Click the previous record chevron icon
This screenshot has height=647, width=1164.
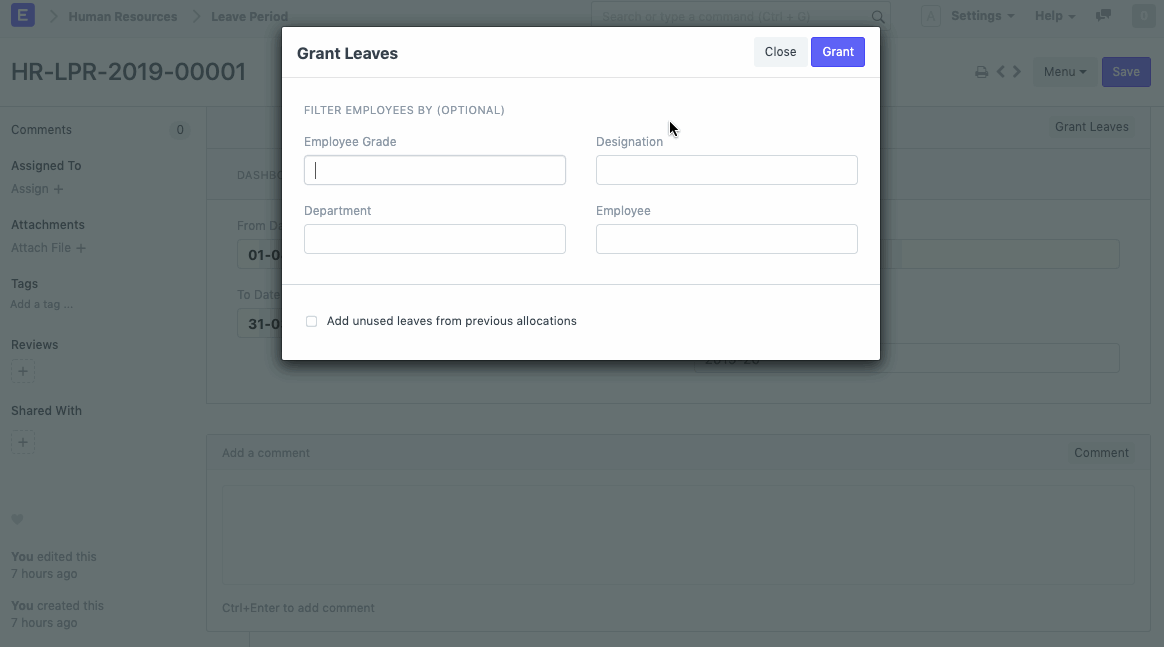click(1001, 71)
